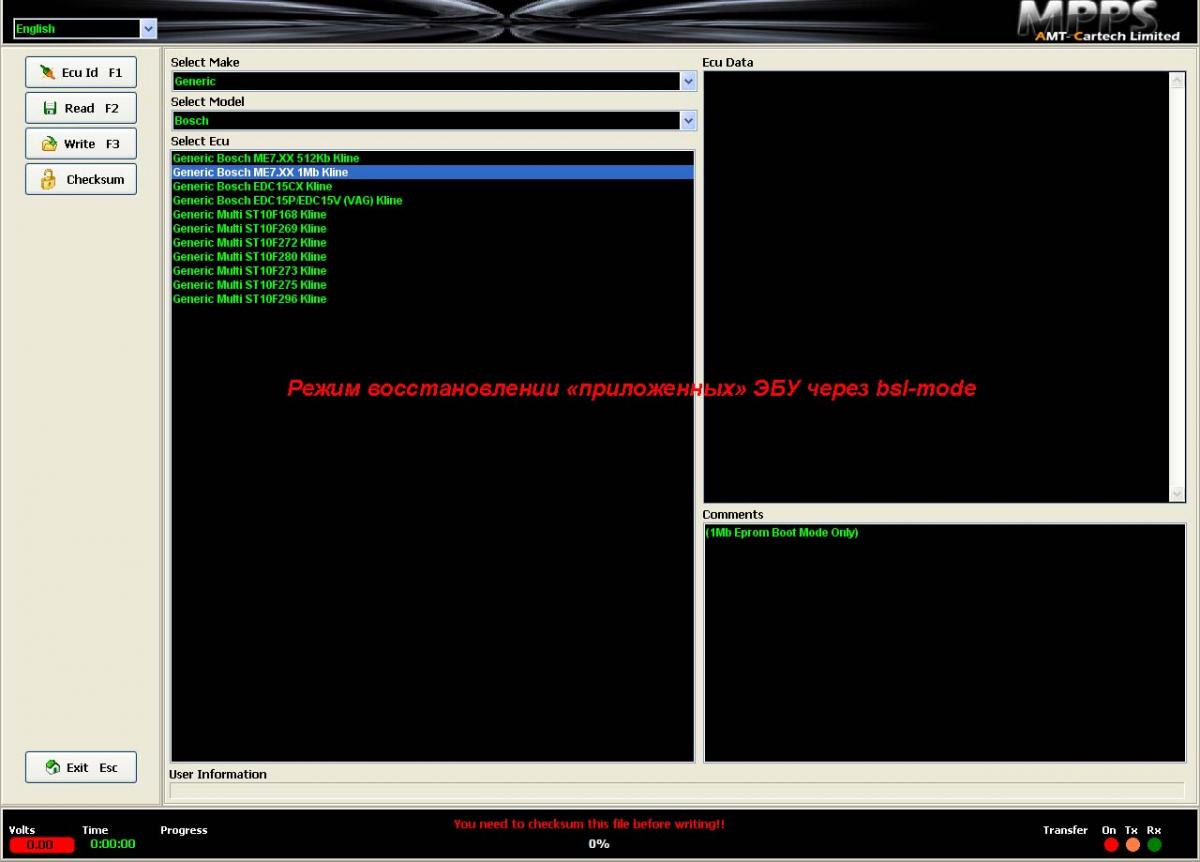Select Generic Multi ST10F280 Kline
Screen dimensions: 1200x862
432,256
